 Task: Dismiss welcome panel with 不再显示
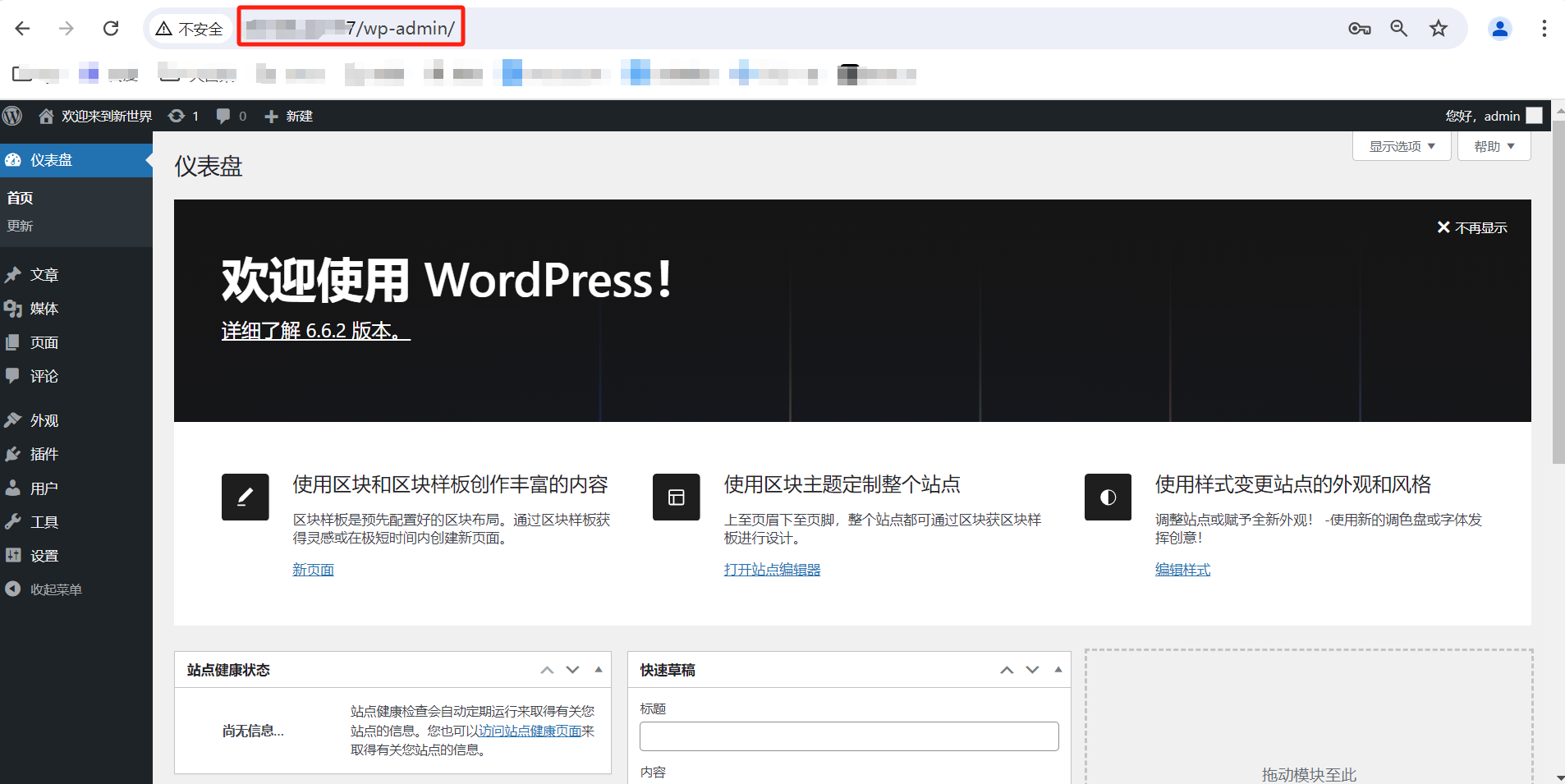tap(1472, 227)
